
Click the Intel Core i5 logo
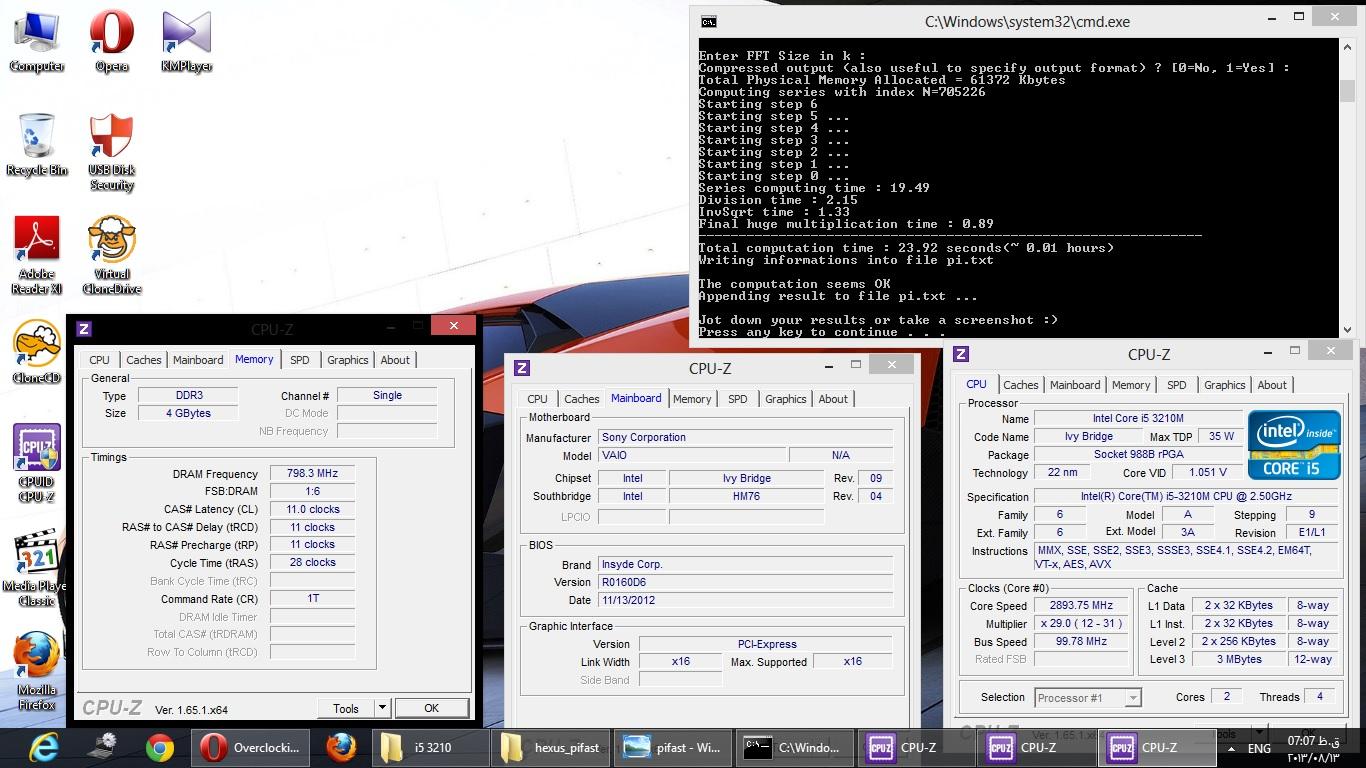coord(1294,444)
